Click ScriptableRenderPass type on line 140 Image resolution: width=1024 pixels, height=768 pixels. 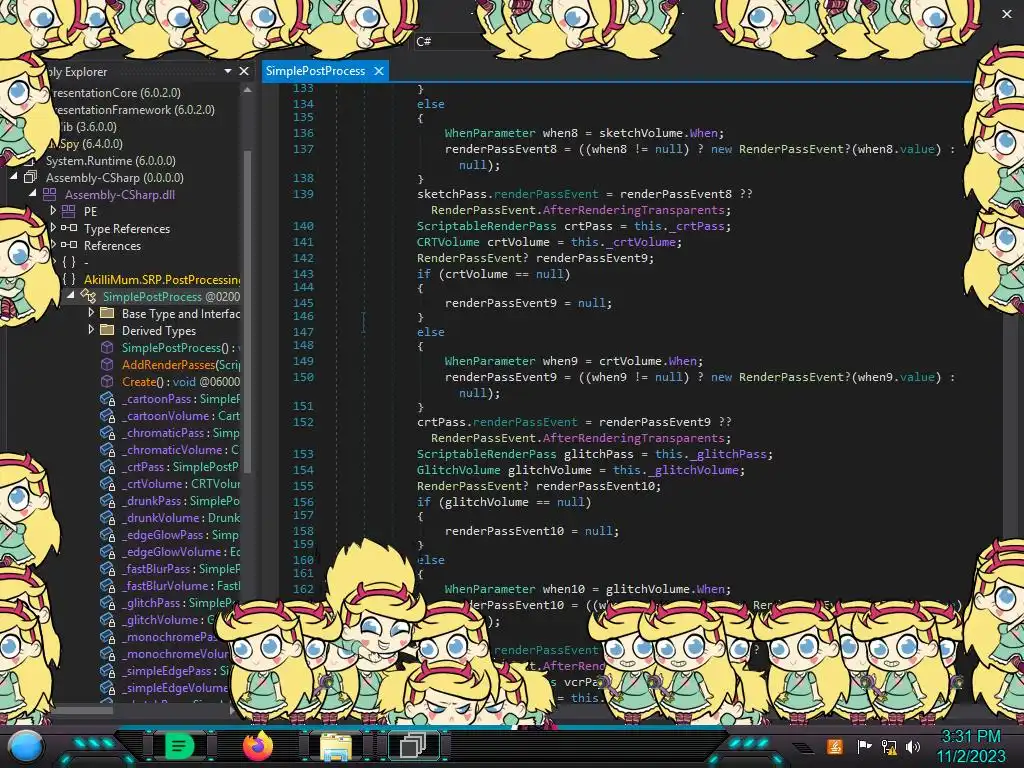[x=487, y=226]
